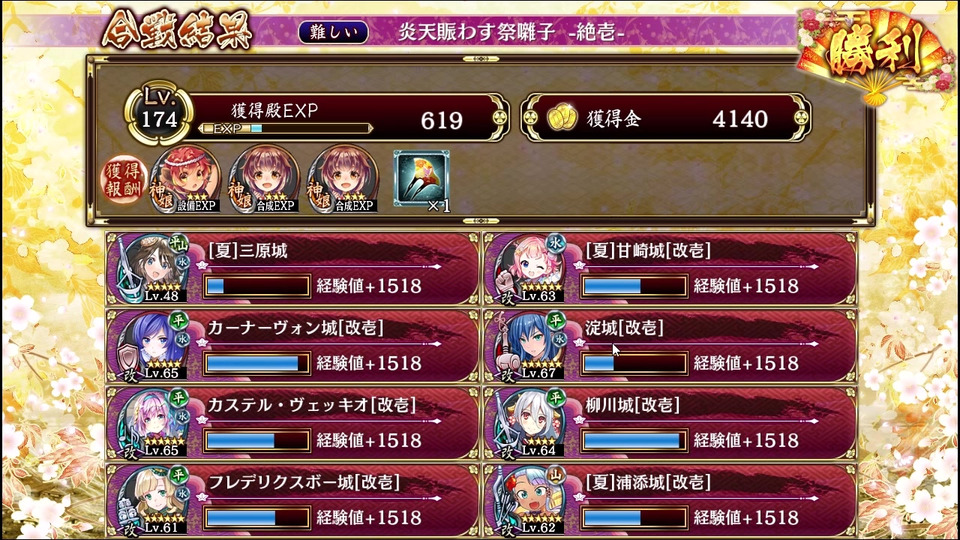Click the quest title 炎天賑わす祭囃子 -絶壱-

point(511,32)
